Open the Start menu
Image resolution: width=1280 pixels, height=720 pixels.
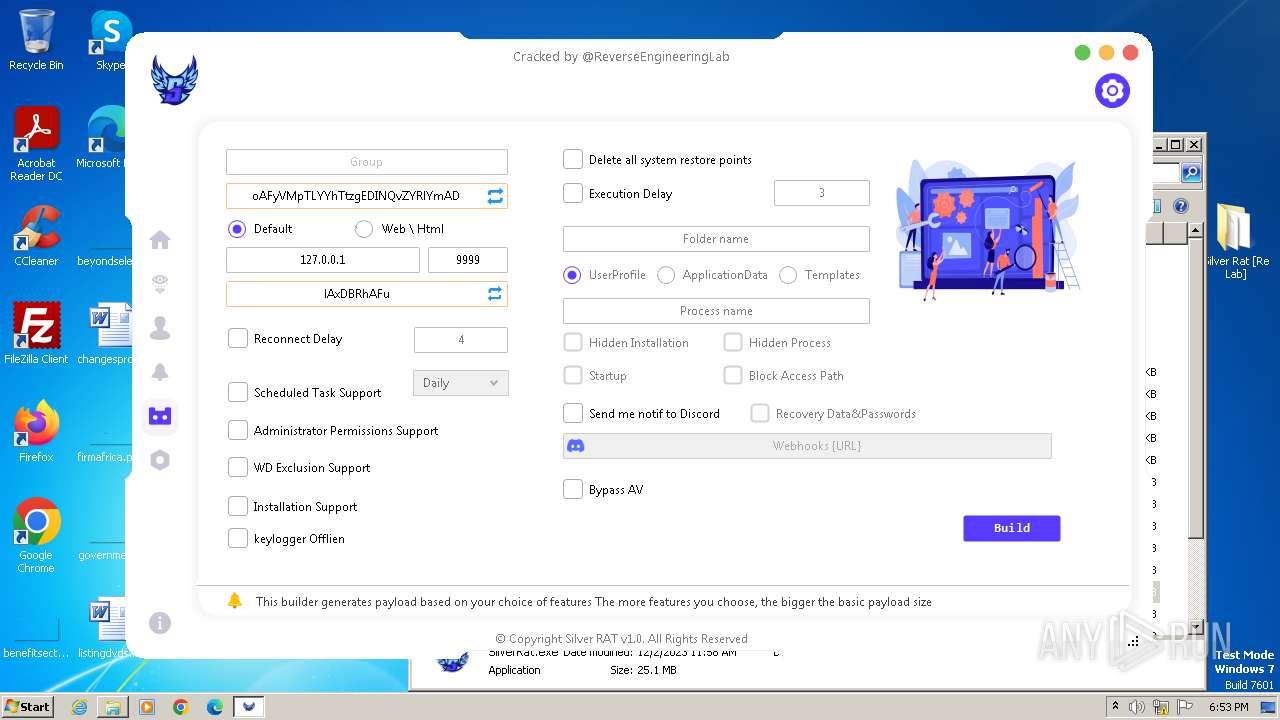point(28,707)
